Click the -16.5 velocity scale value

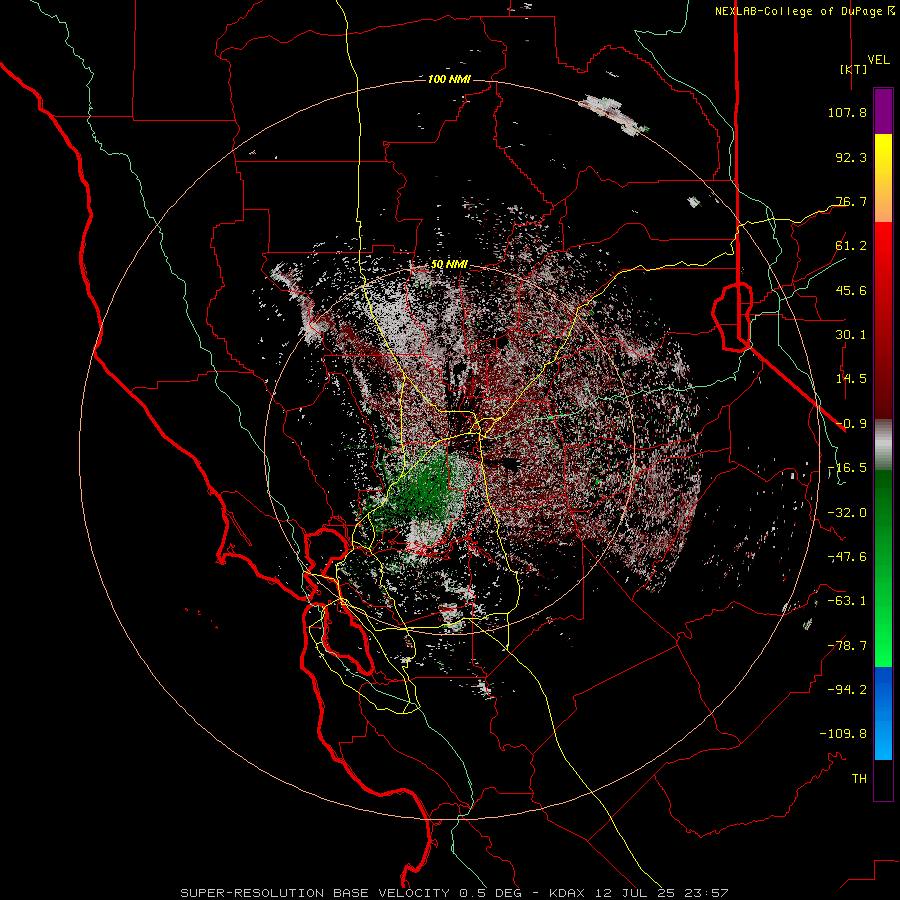(847, 468)
